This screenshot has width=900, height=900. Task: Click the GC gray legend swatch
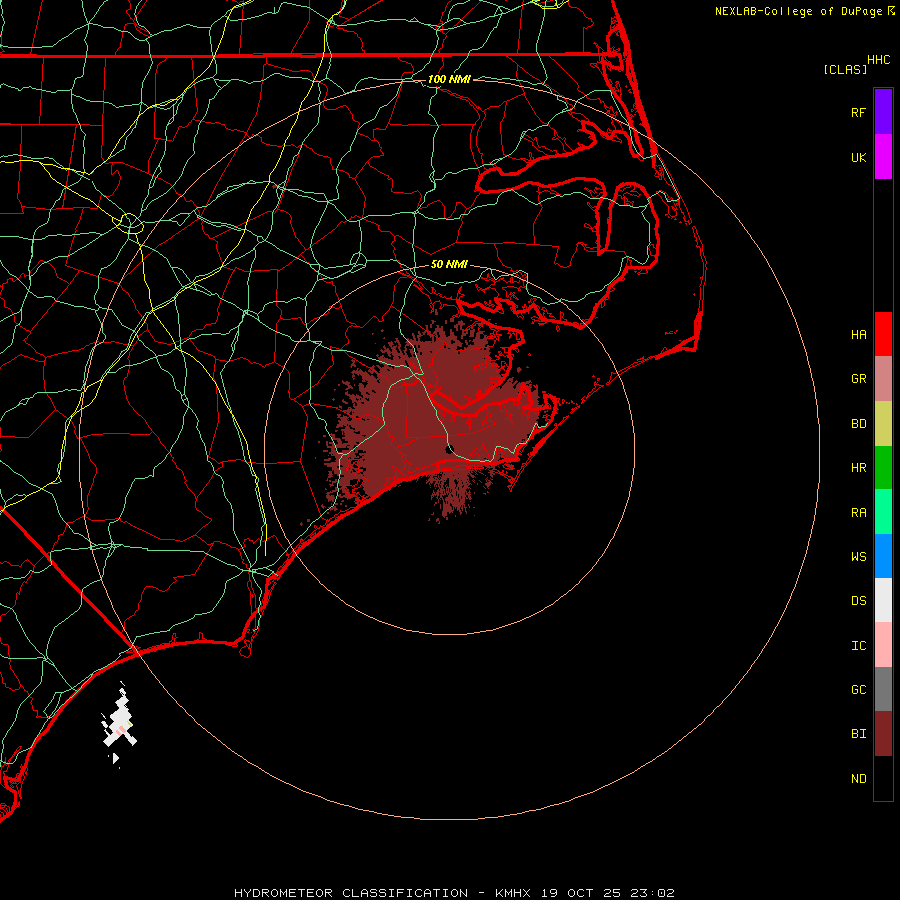[x=883, y=689]
